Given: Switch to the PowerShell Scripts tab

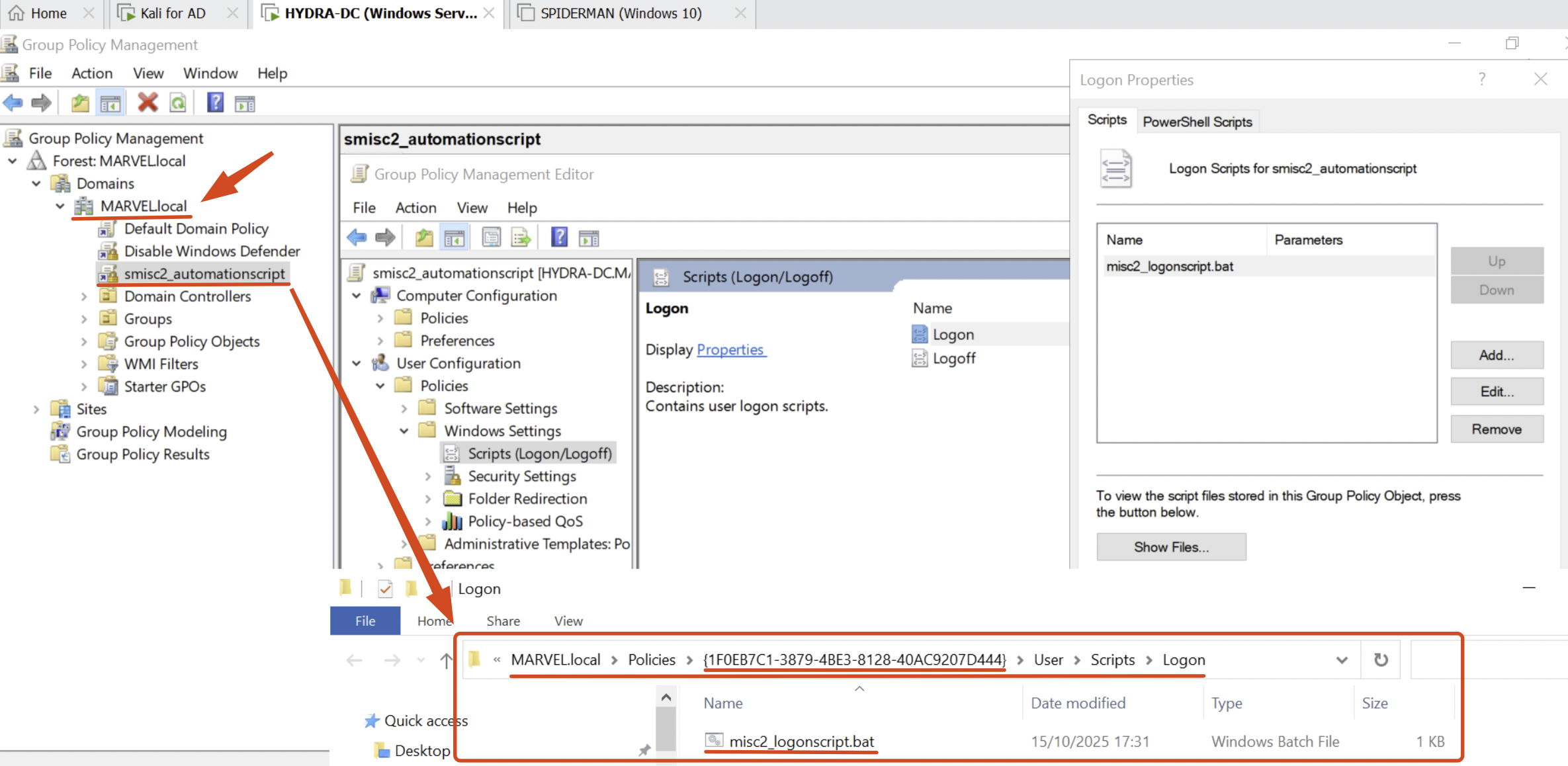Looking at the screenshot, I should tap(1197, 122).
